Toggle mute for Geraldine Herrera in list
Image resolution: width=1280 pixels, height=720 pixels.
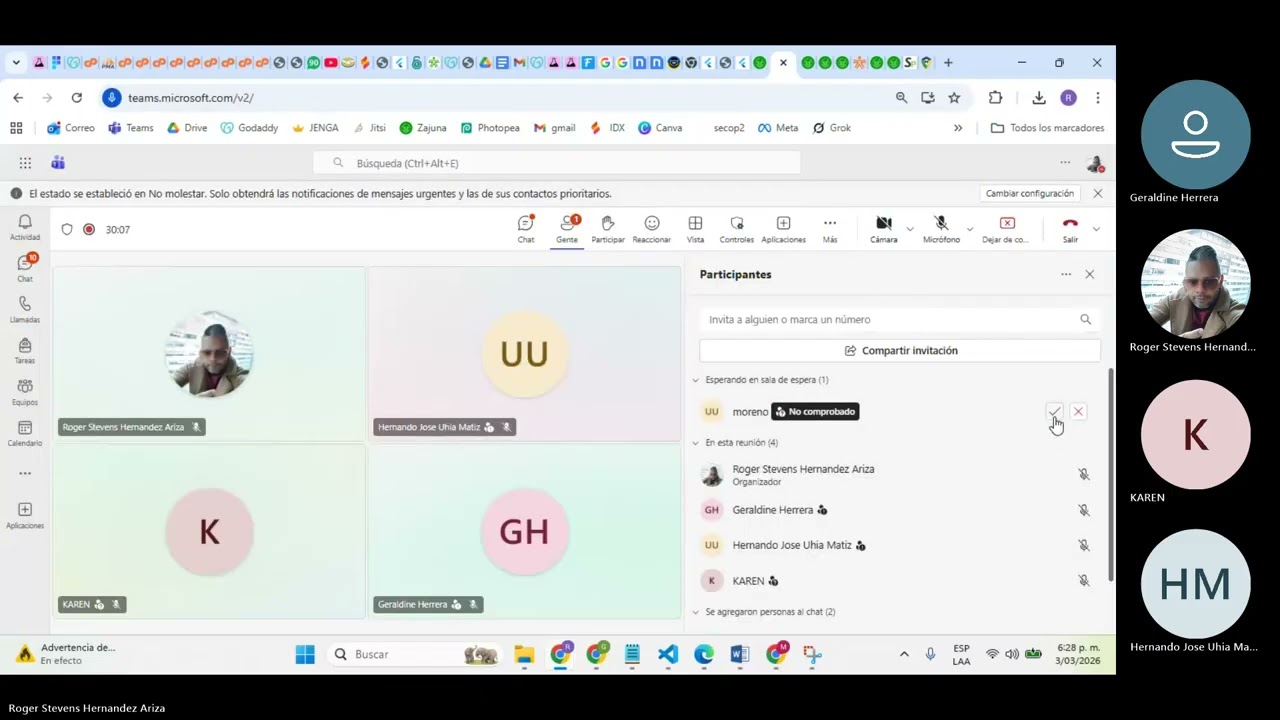(x=1083, y=510)
